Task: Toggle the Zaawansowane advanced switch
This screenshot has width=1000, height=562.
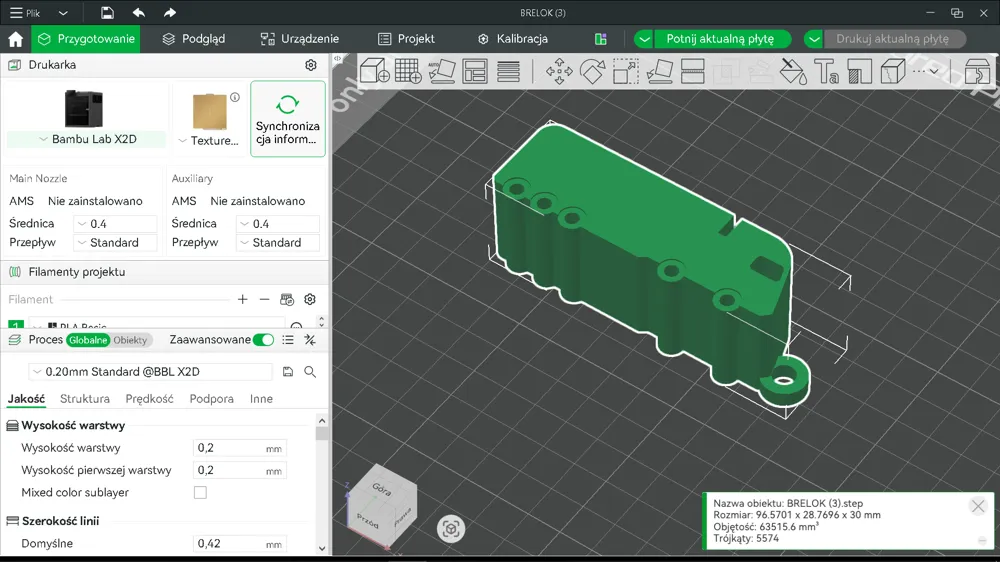Action: click(x=263, y=340)
